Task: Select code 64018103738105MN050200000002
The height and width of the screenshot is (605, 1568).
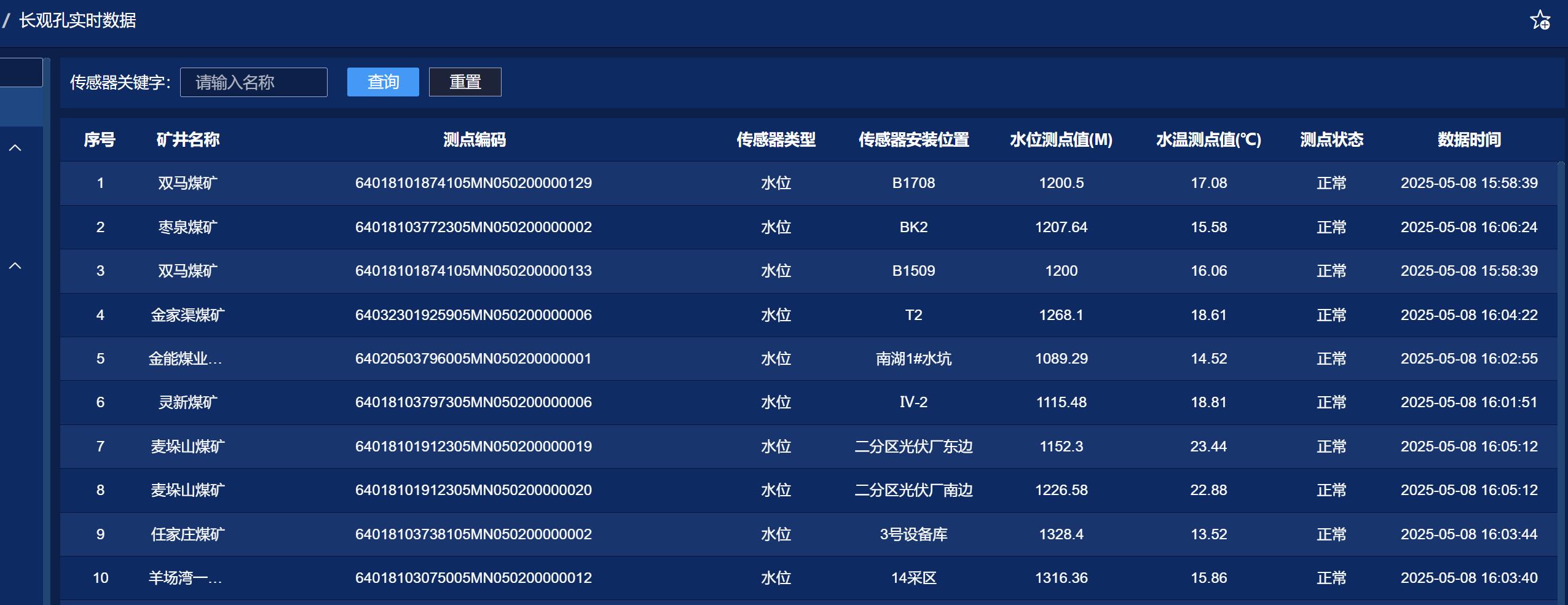Action: [x=474, y=534]
